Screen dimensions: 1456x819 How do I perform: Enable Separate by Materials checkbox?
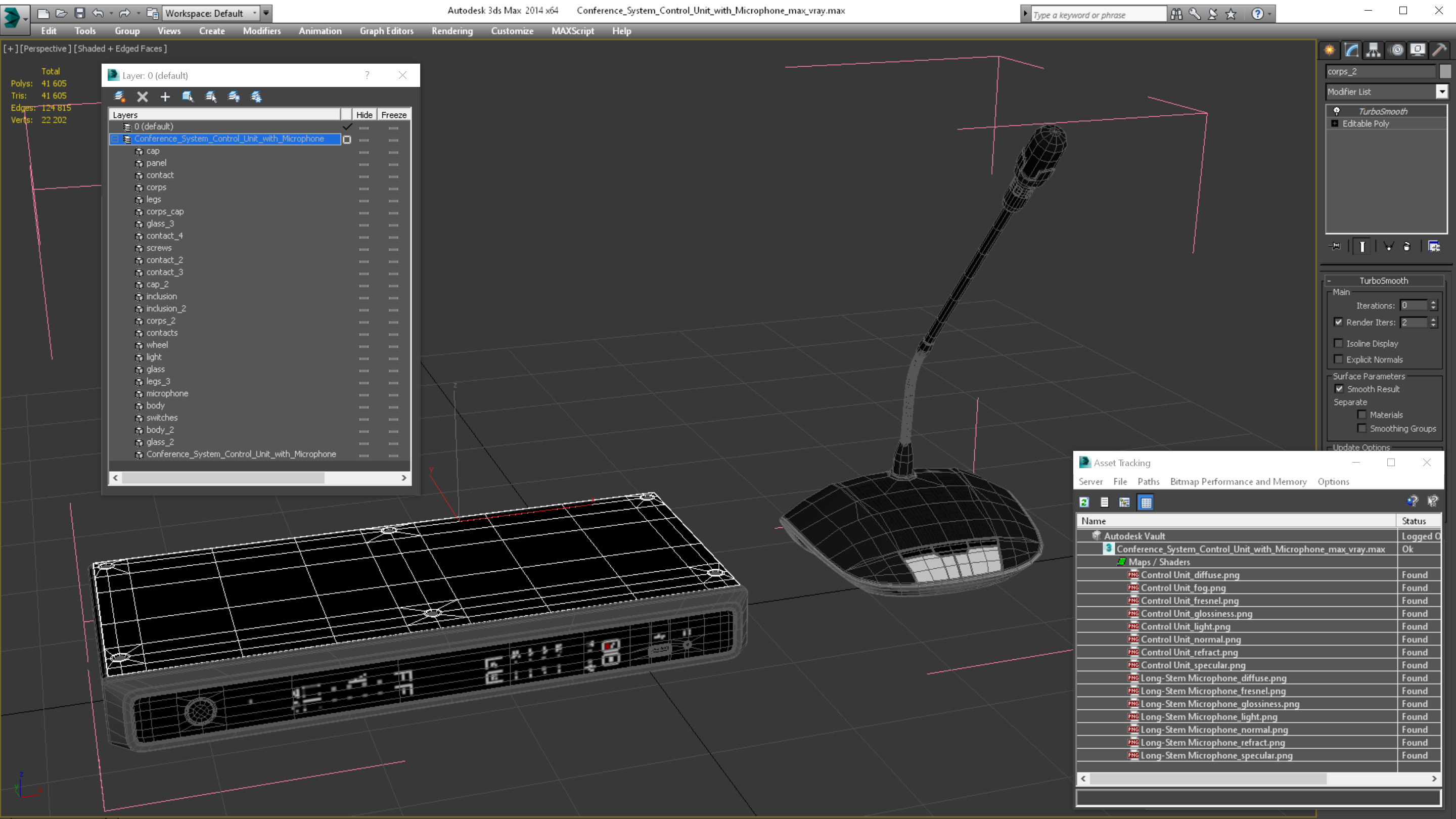point(1362,415)
